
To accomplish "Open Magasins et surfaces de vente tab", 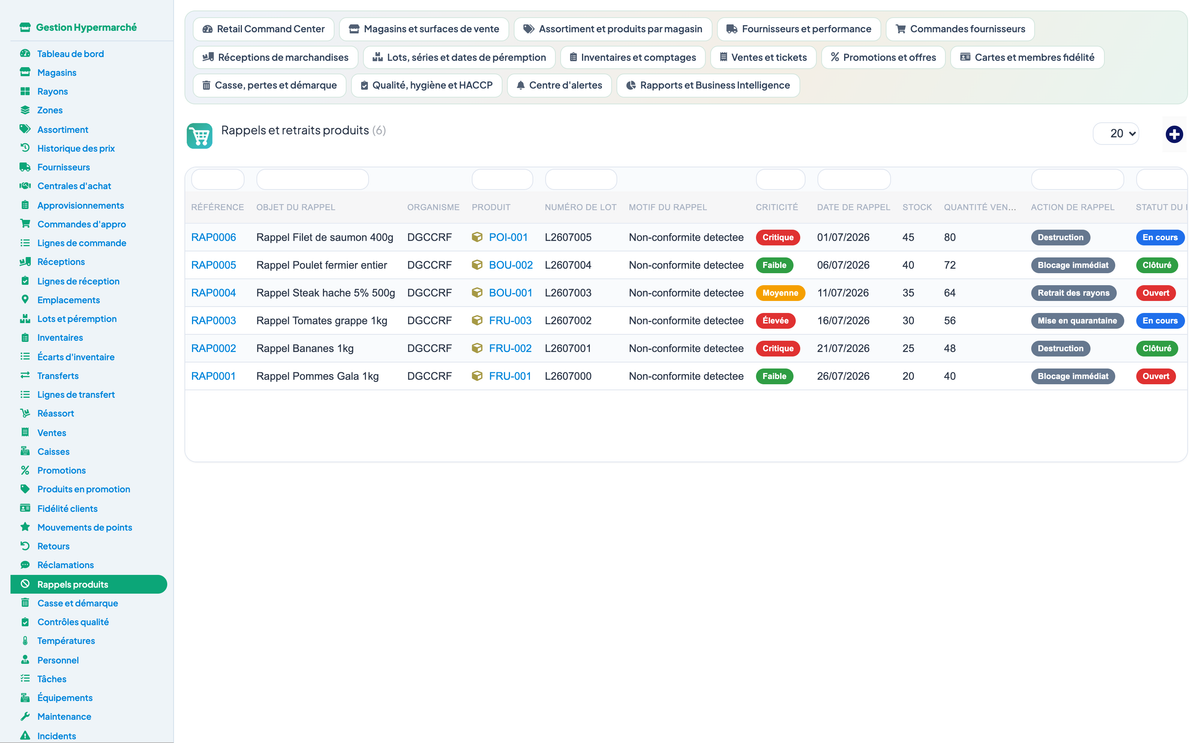I will click(424, 29).
